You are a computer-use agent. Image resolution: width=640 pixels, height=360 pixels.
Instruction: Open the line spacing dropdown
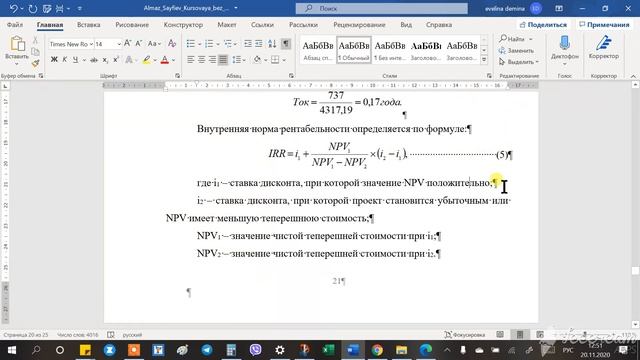pos(238,60)
